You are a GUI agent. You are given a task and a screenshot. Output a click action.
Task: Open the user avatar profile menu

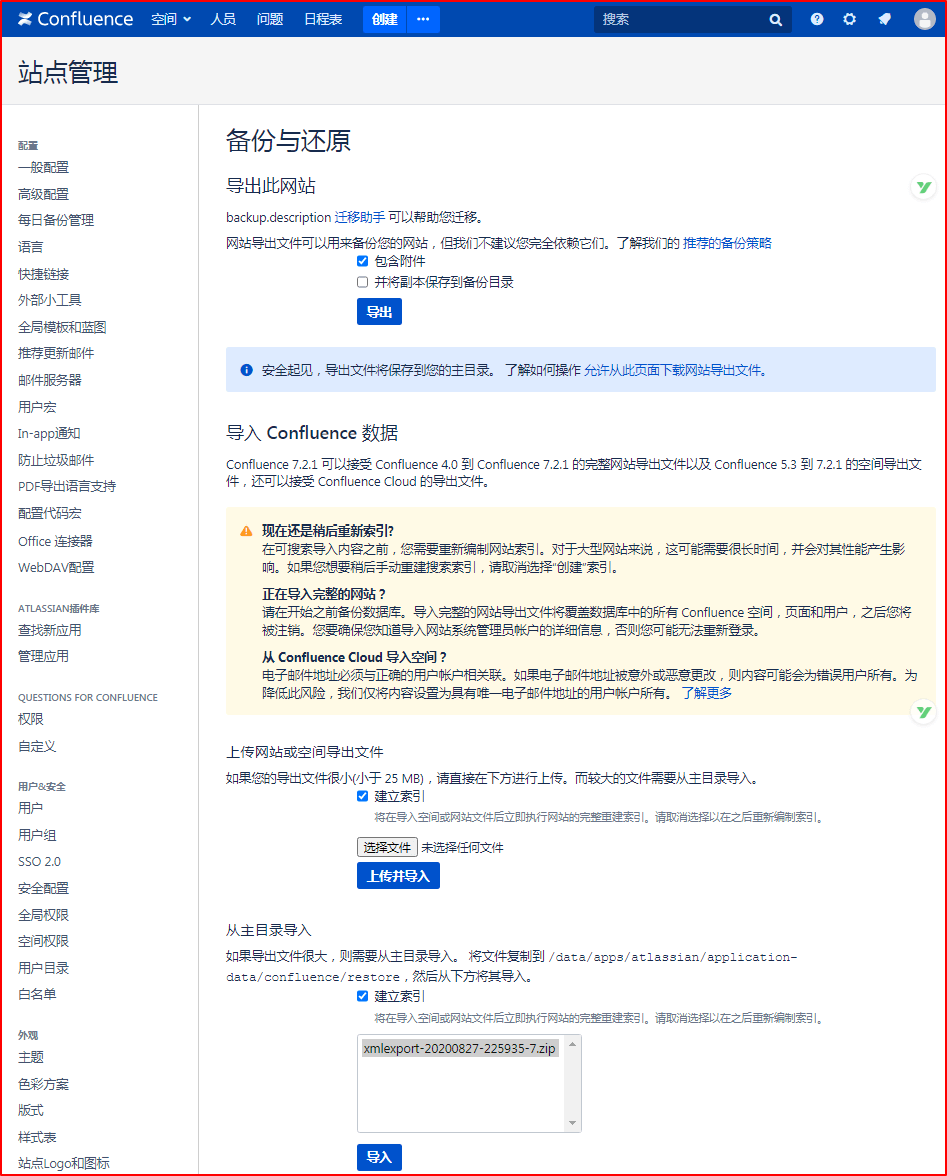tap(925, 19)
